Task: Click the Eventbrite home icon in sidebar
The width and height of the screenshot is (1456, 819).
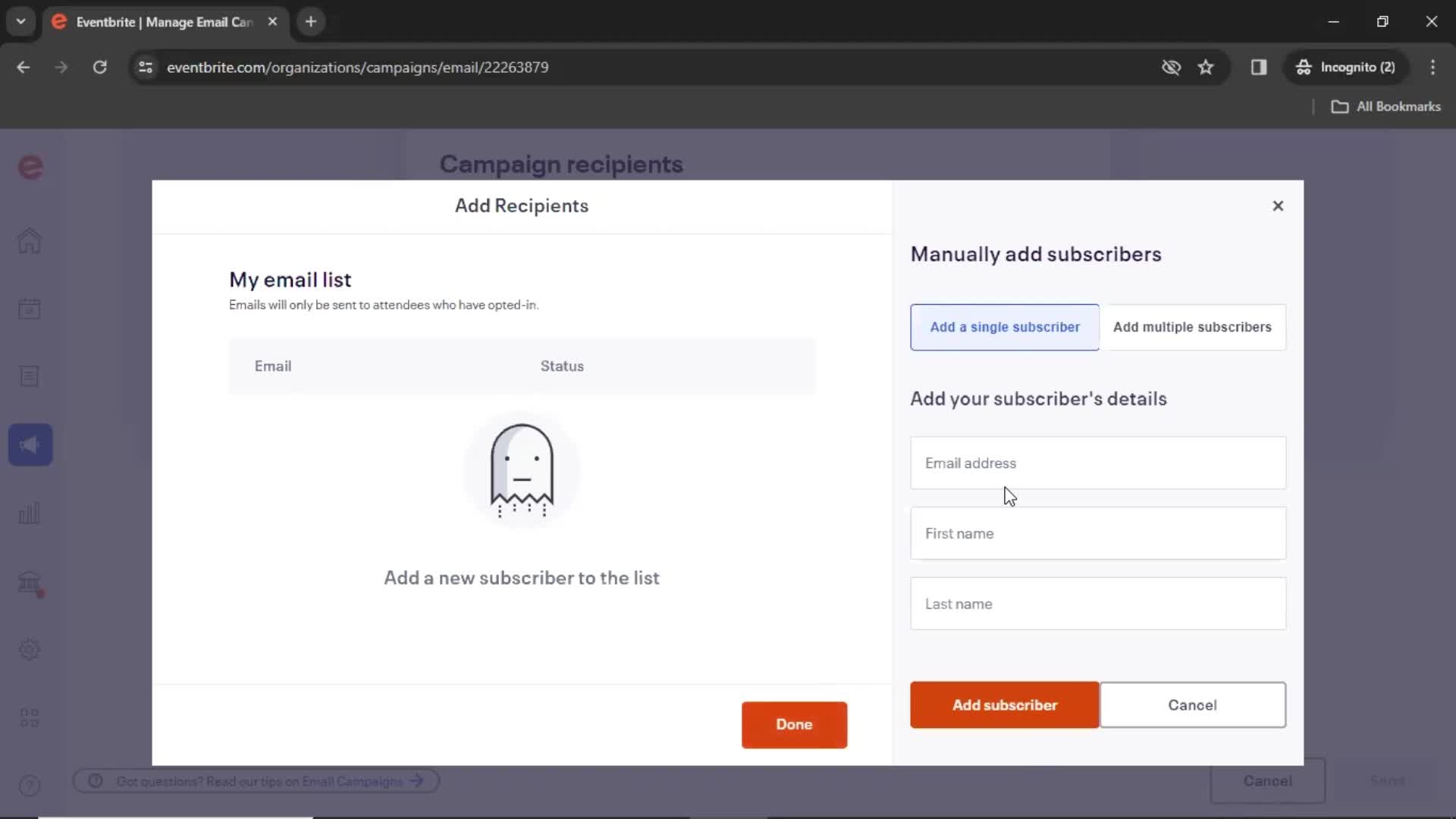Action: 30,240
